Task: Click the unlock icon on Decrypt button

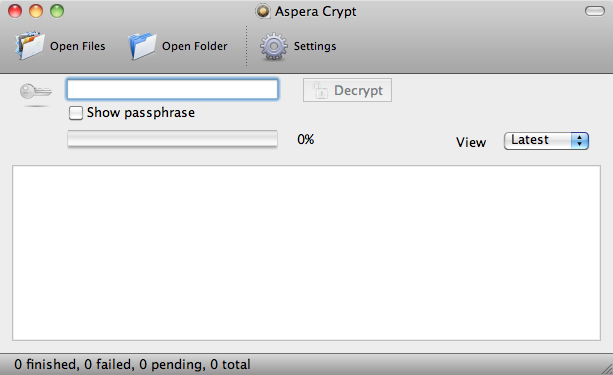Action: (x=320, y=90)
